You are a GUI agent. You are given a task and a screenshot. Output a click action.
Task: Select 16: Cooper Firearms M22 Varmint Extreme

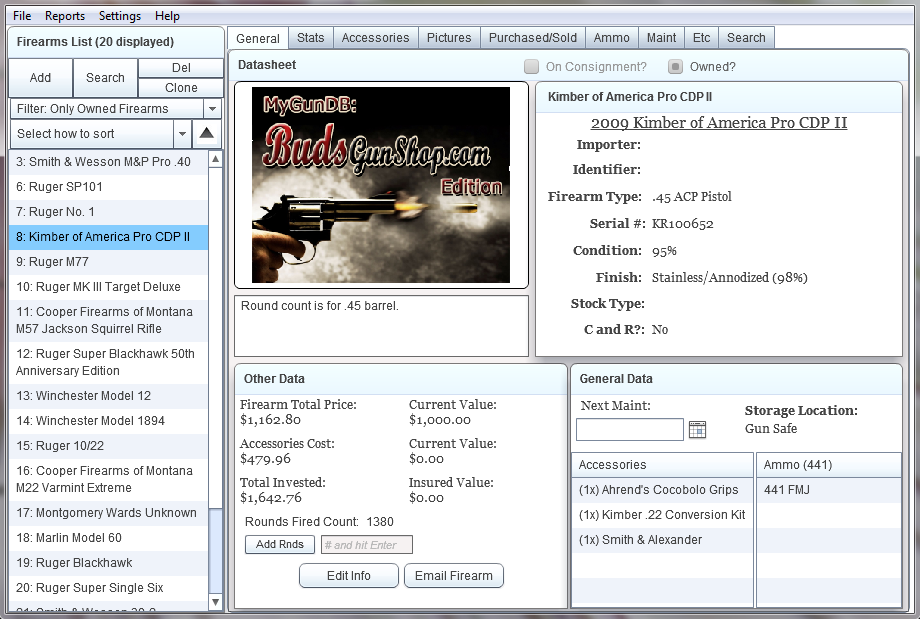point(109,479)
